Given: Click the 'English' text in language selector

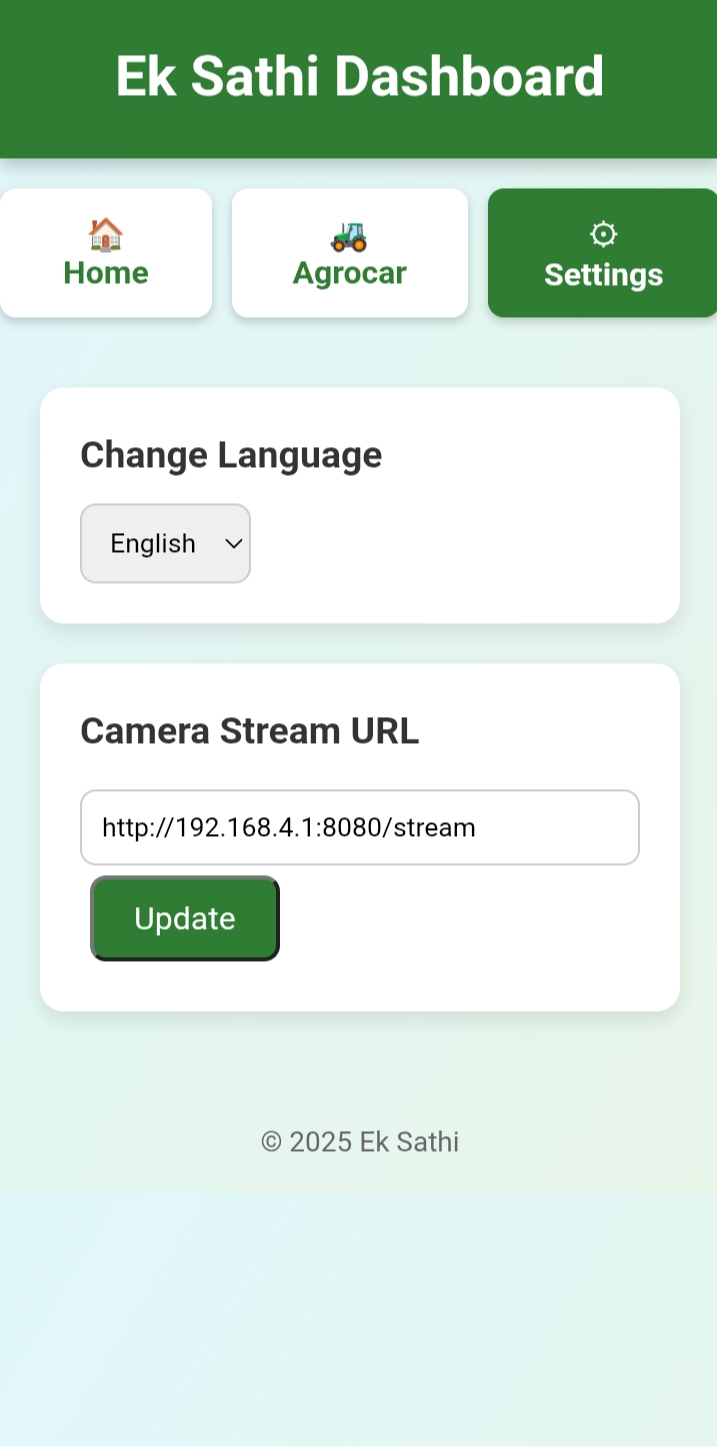Looking at the screenshot, I should tap(153, 543).
